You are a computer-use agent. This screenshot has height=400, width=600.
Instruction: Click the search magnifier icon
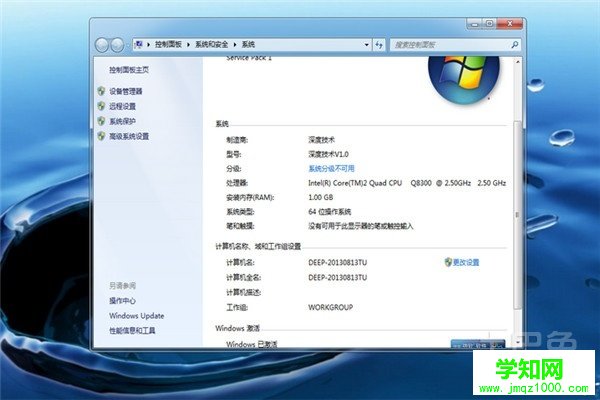tap(515, 45)
